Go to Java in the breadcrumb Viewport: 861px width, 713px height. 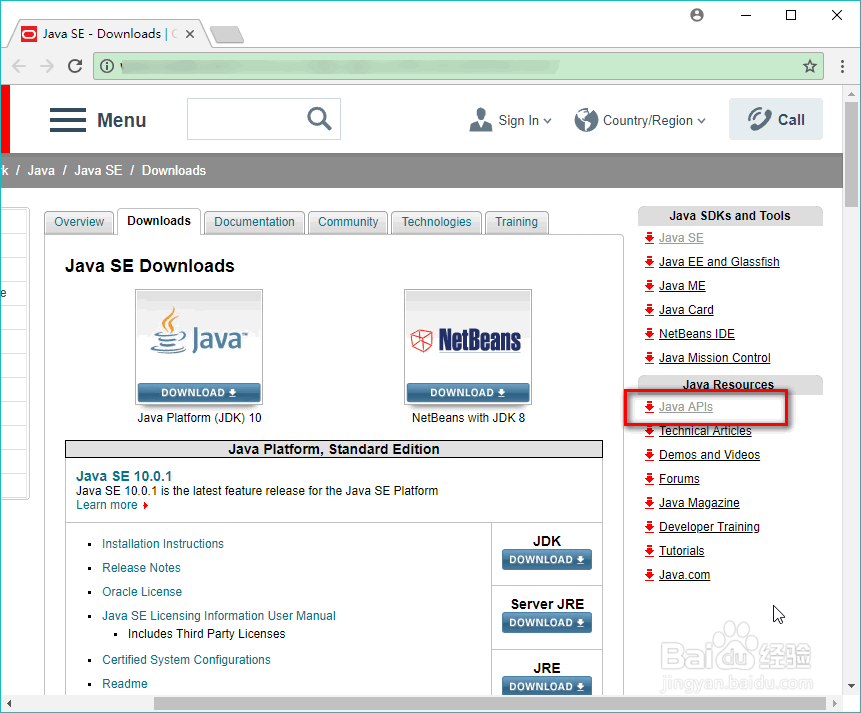[41, 171]
